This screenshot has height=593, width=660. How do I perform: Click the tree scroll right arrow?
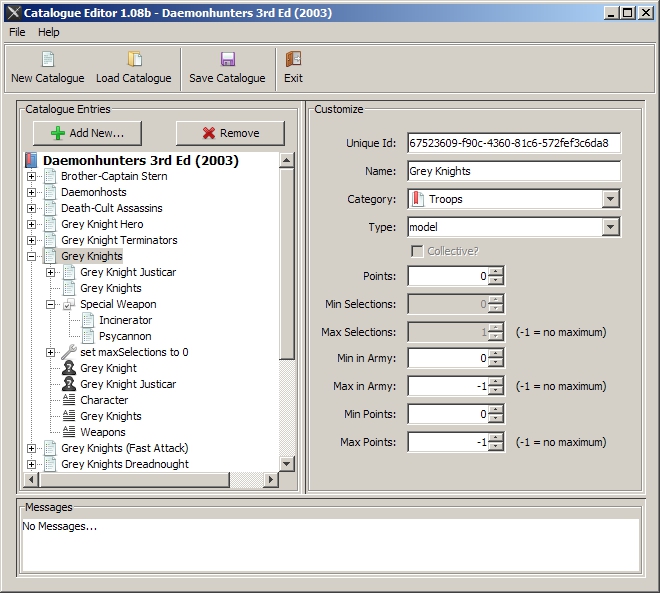[x=271, y=479]
